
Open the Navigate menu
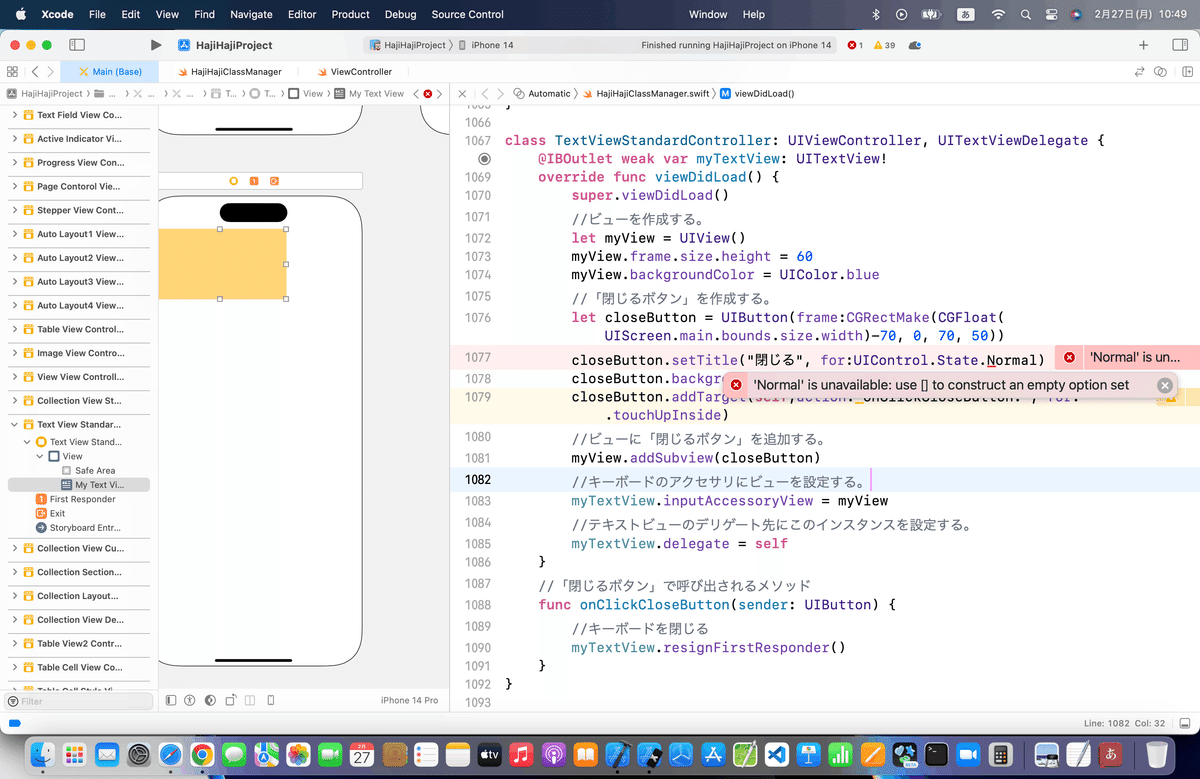251,14
